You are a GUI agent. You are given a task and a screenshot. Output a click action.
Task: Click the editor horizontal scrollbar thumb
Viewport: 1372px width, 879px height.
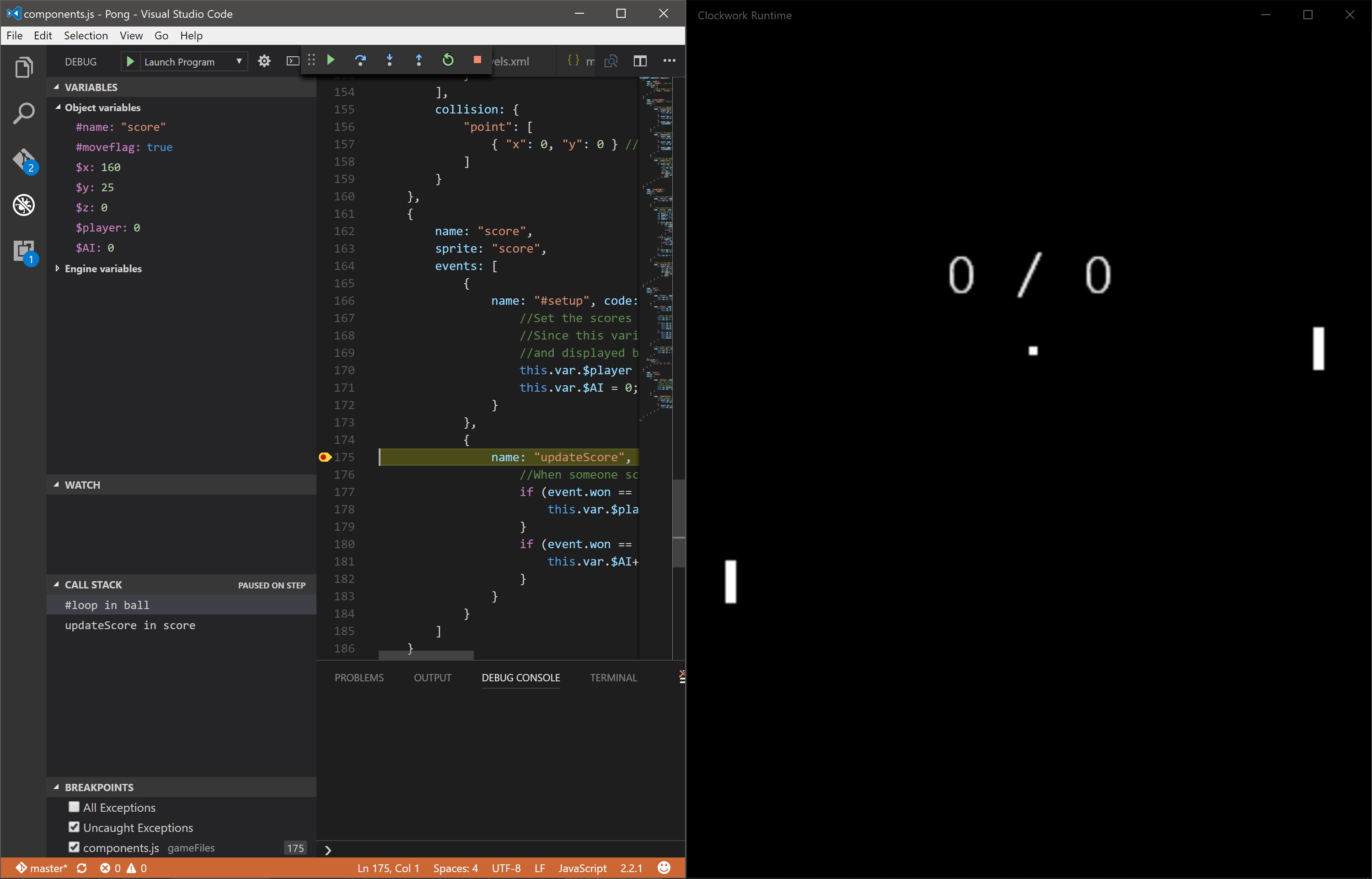tap(426, 655)
